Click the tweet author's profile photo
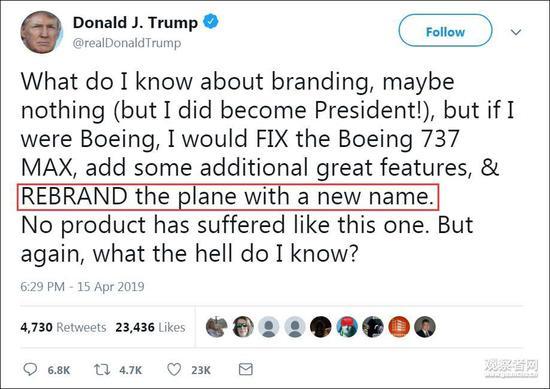The width and height of the screenshot is (550, 389). (x=42, y=32)
